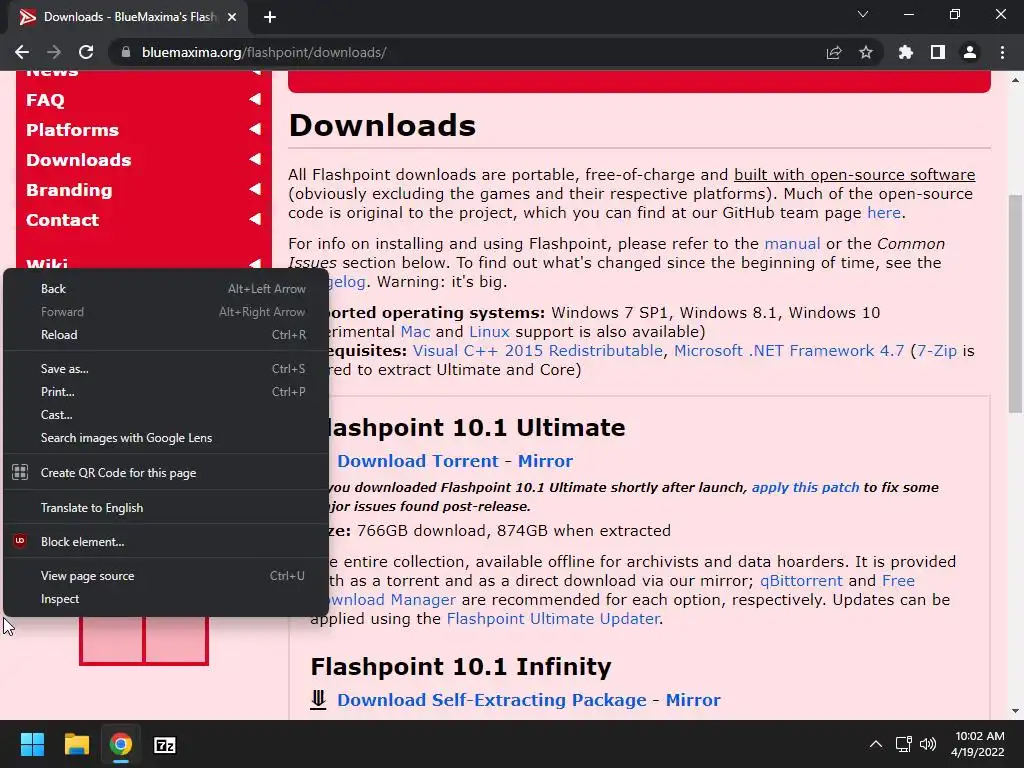Screen dimensions: 1024x768
Task: Click the Chrome taskbar icon
Action: (x=121, y=744)
